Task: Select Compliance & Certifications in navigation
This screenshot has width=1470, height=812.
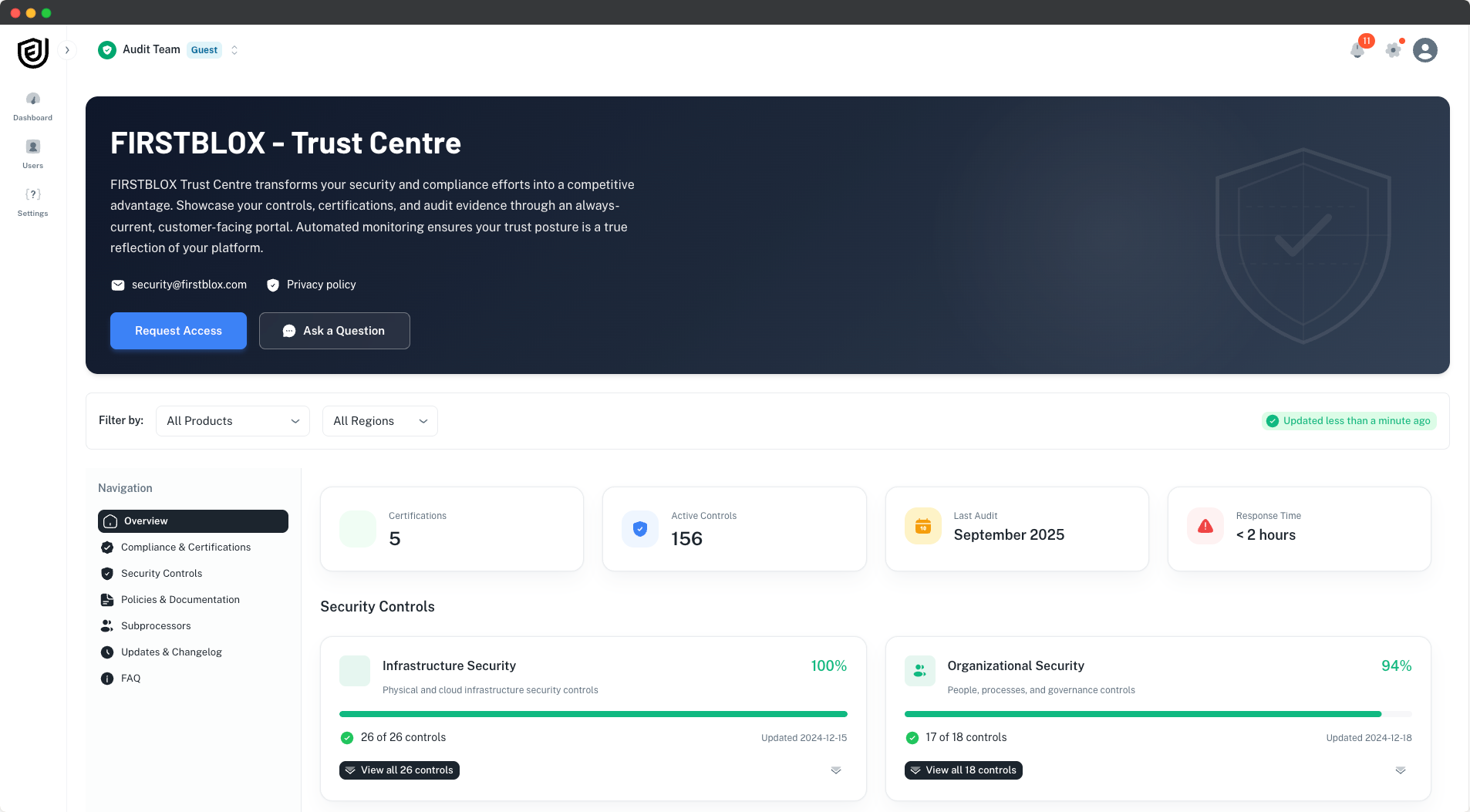Action: click(185, 547)
